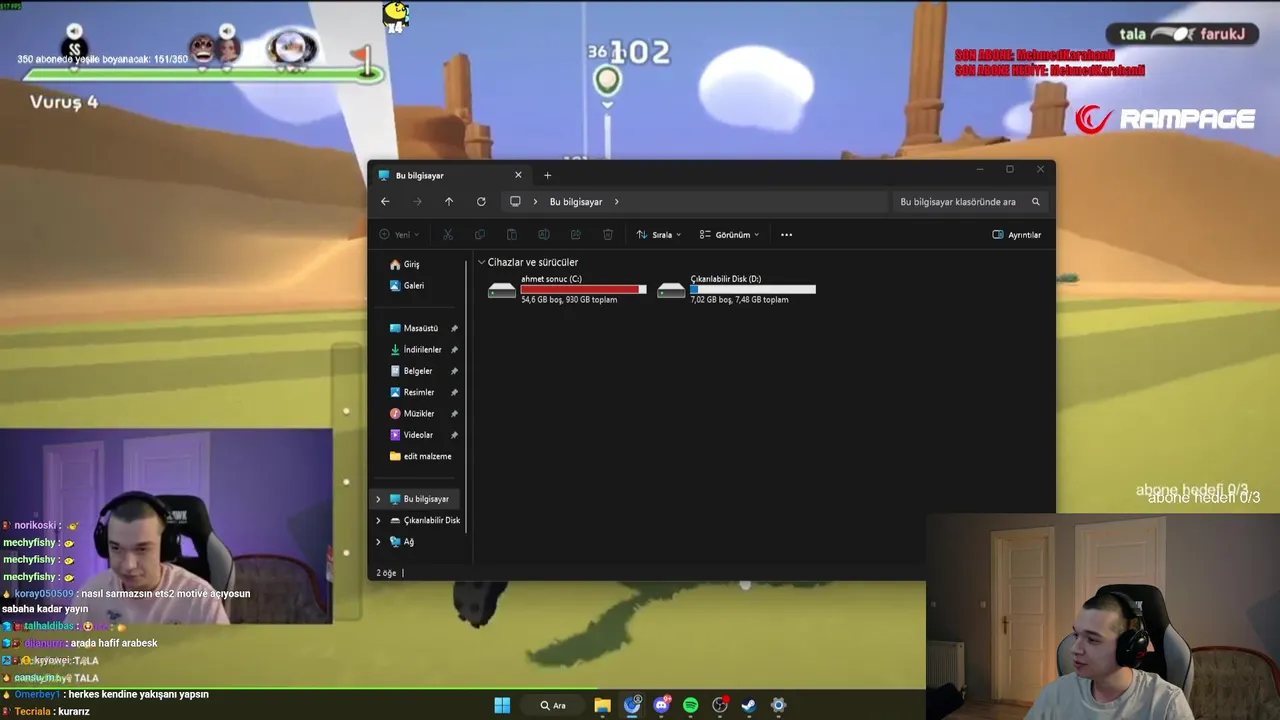1280x720 pixels.
Task: Click the Delete trash toolbar icon
Action: point(608,235)
